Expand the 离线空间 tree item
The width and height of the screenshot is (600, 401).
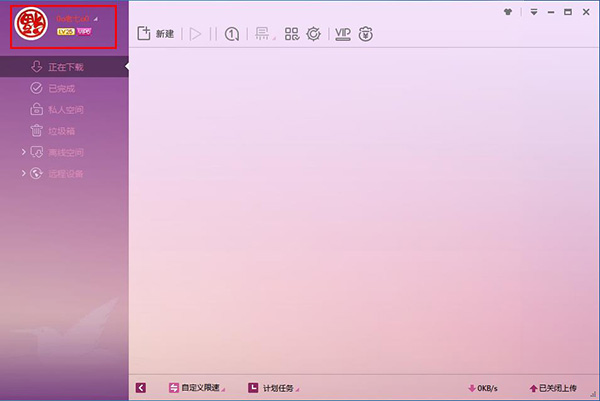pyautogui.click(x=24, y=152)
